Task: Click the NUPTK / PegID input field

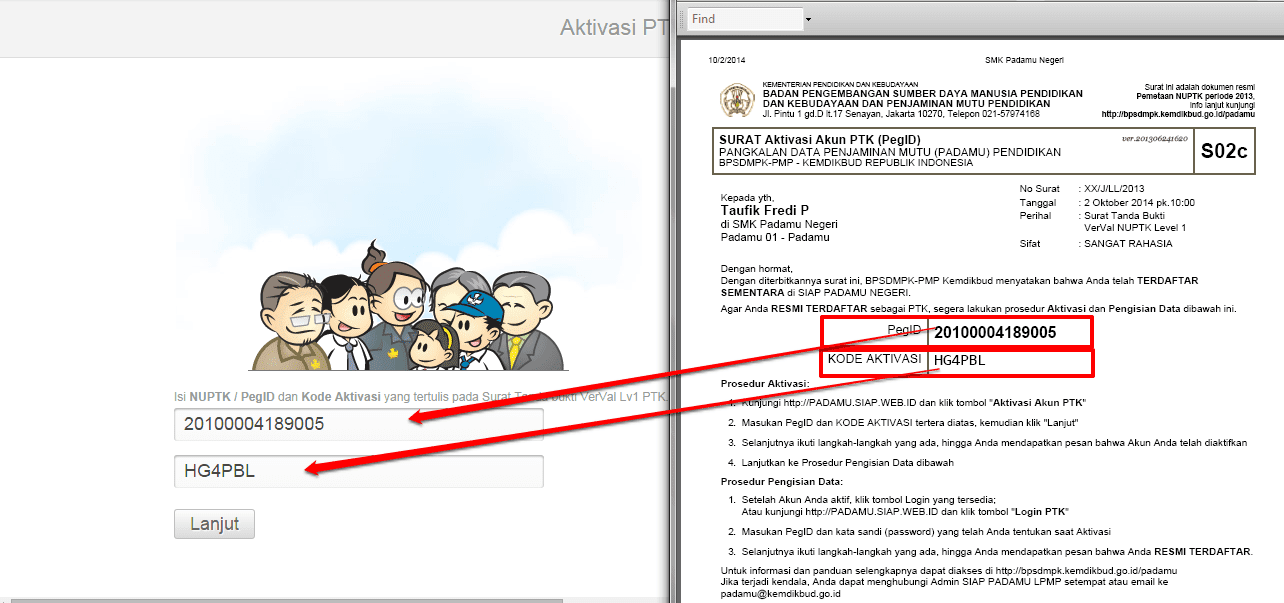Action: [x=358, y=424]
